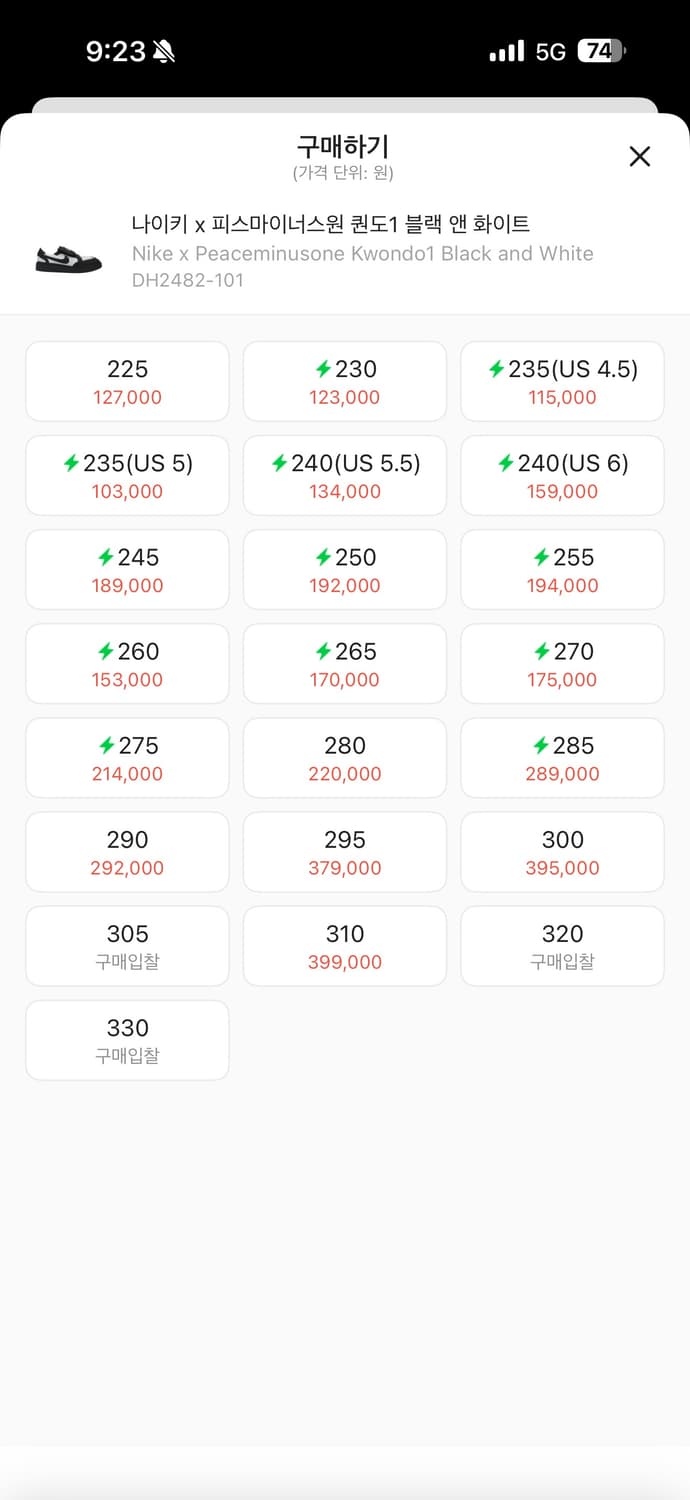Tap the lightning bolt on size 285
690x1500 pixels.
(x=541, y=746)
